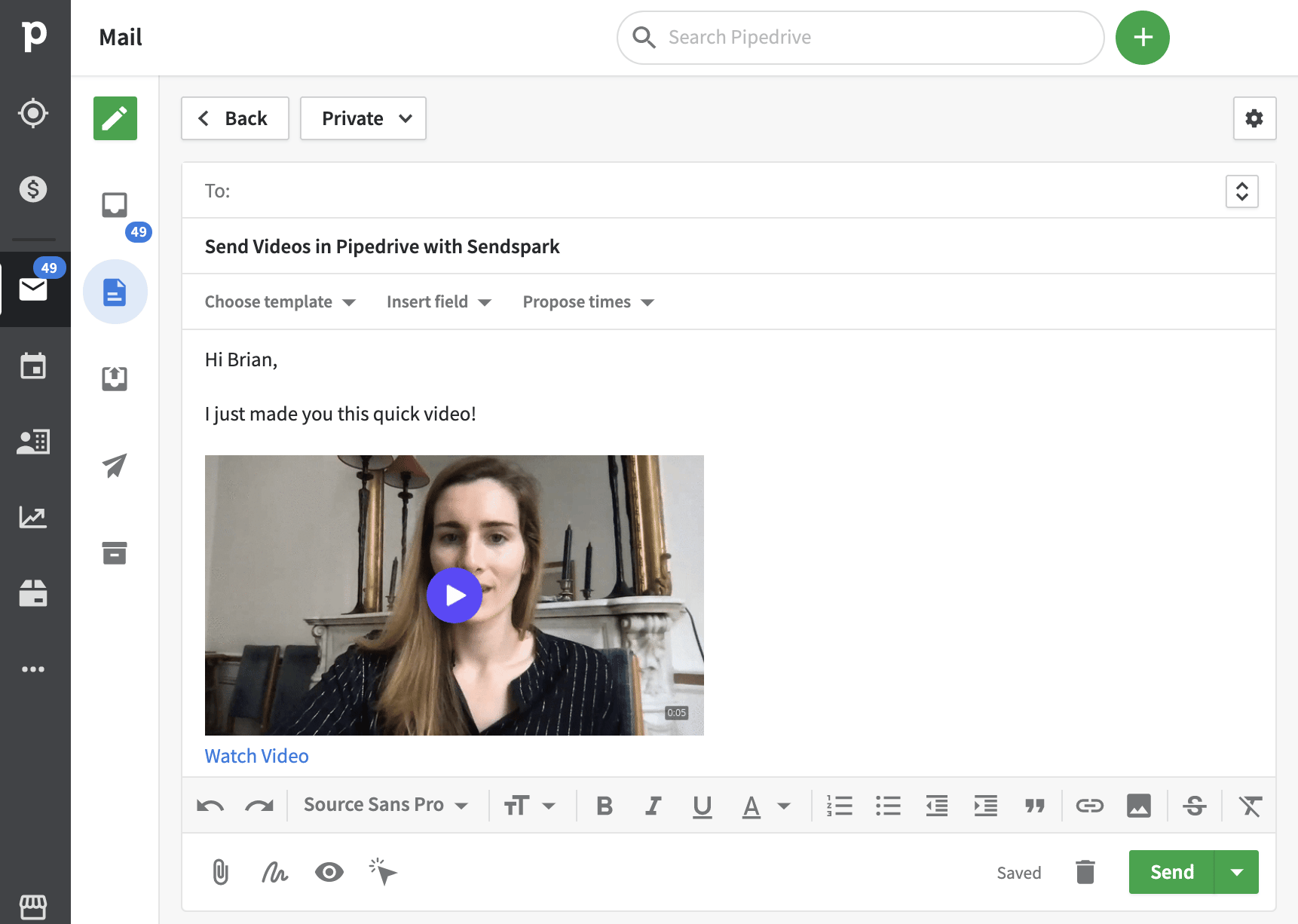The width and height of the screenshot is (1298, 924).
Task: Open mail settings gear button
Action: tap(1254, 118)
